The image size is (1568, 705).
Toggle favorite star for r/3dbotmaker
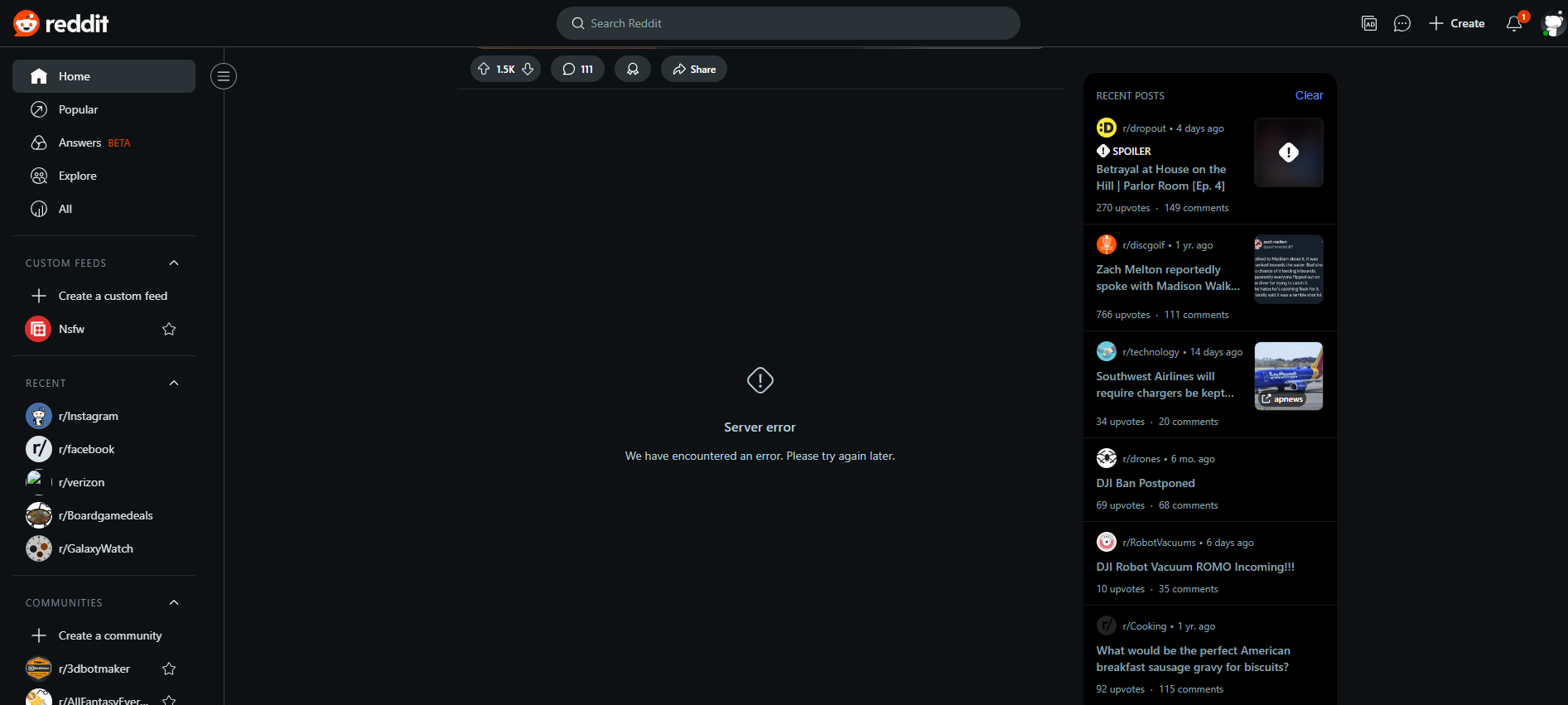tap(169, 669)
